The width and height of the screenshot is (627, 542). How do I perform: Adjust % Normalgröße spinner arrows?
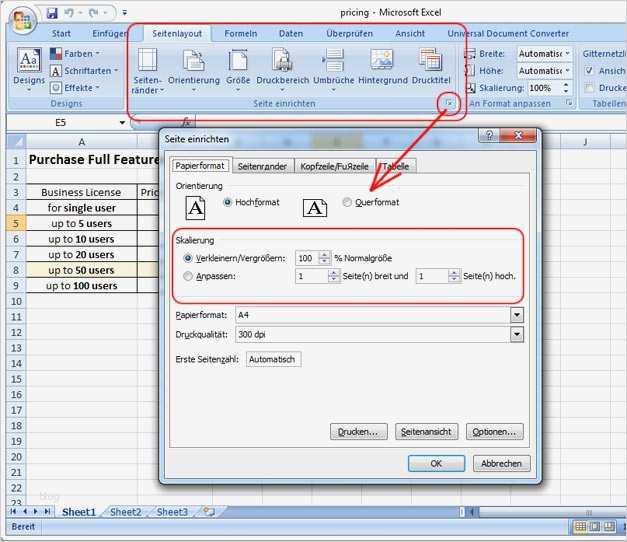(x=325, y=258)
